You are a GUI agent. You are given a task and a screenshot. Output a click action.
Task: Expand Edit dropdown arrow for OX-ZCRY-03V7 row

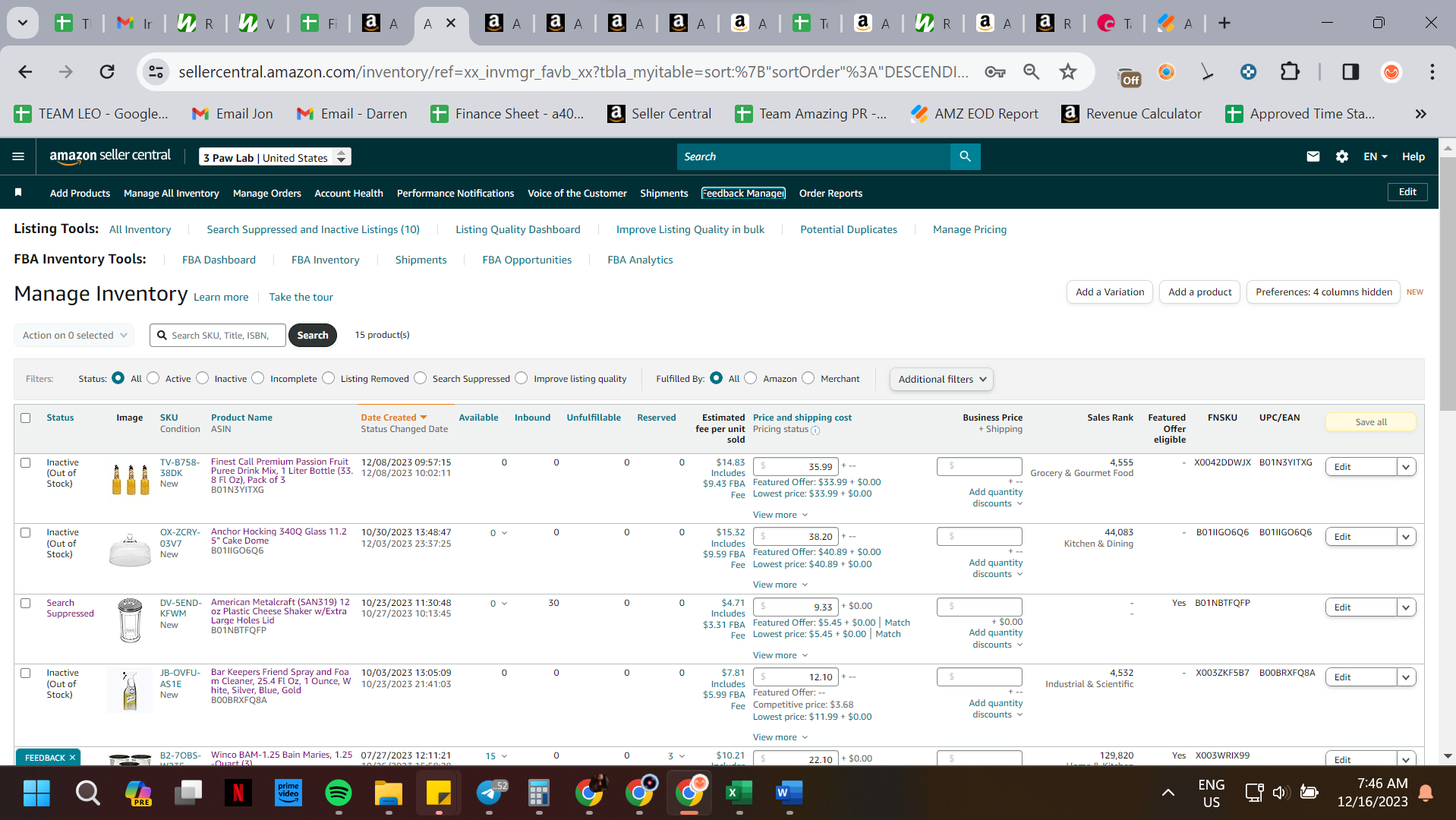click(1406, 537)
